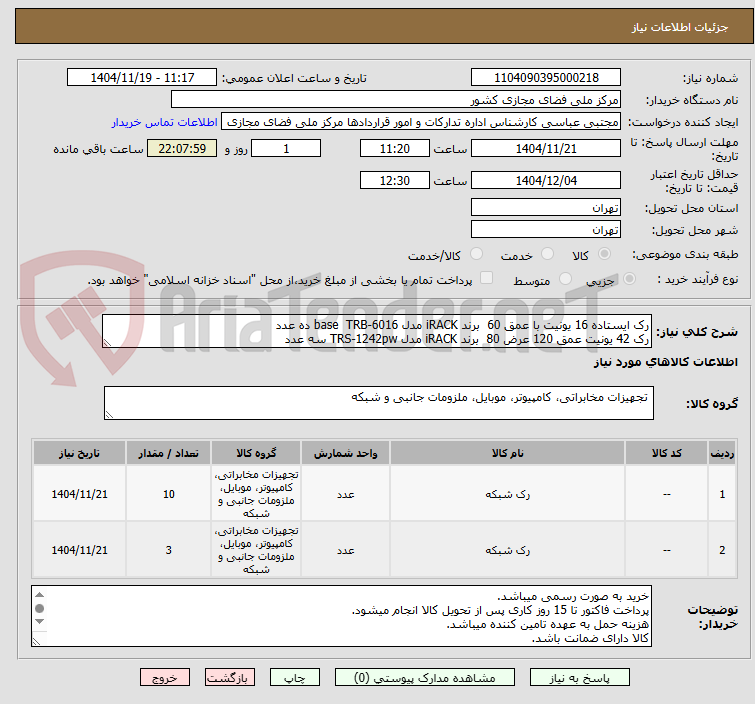Click the شرح کلی نیاز text area

click(x=377, y=331)
